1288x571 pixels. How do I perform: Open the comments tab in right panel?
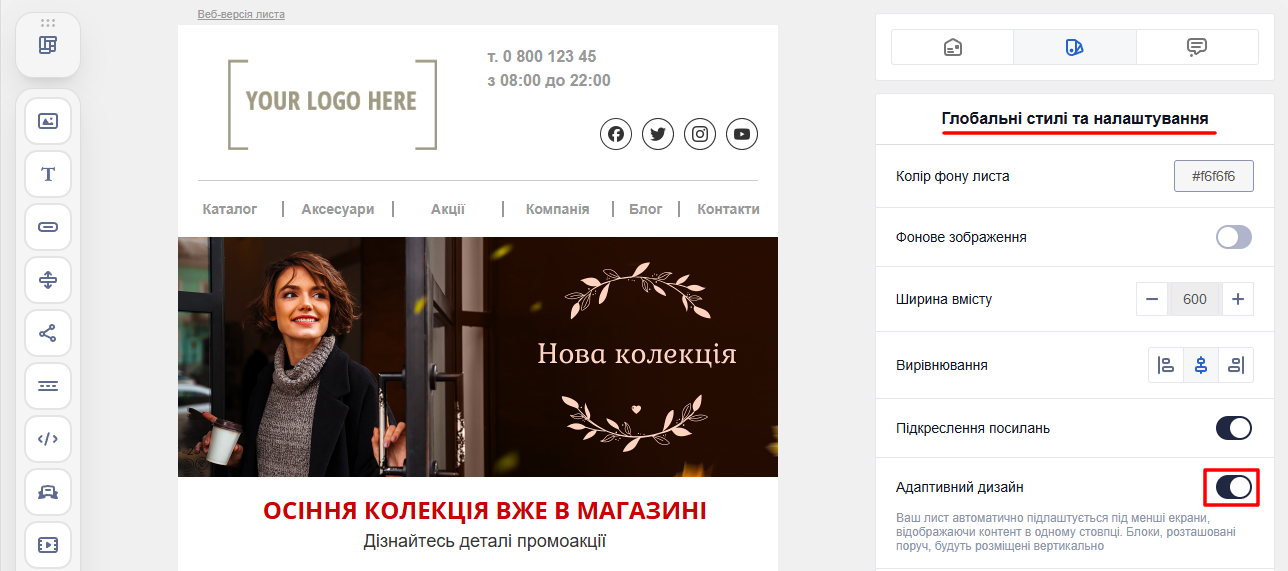pyautogui.click(x=1197, y=47)
